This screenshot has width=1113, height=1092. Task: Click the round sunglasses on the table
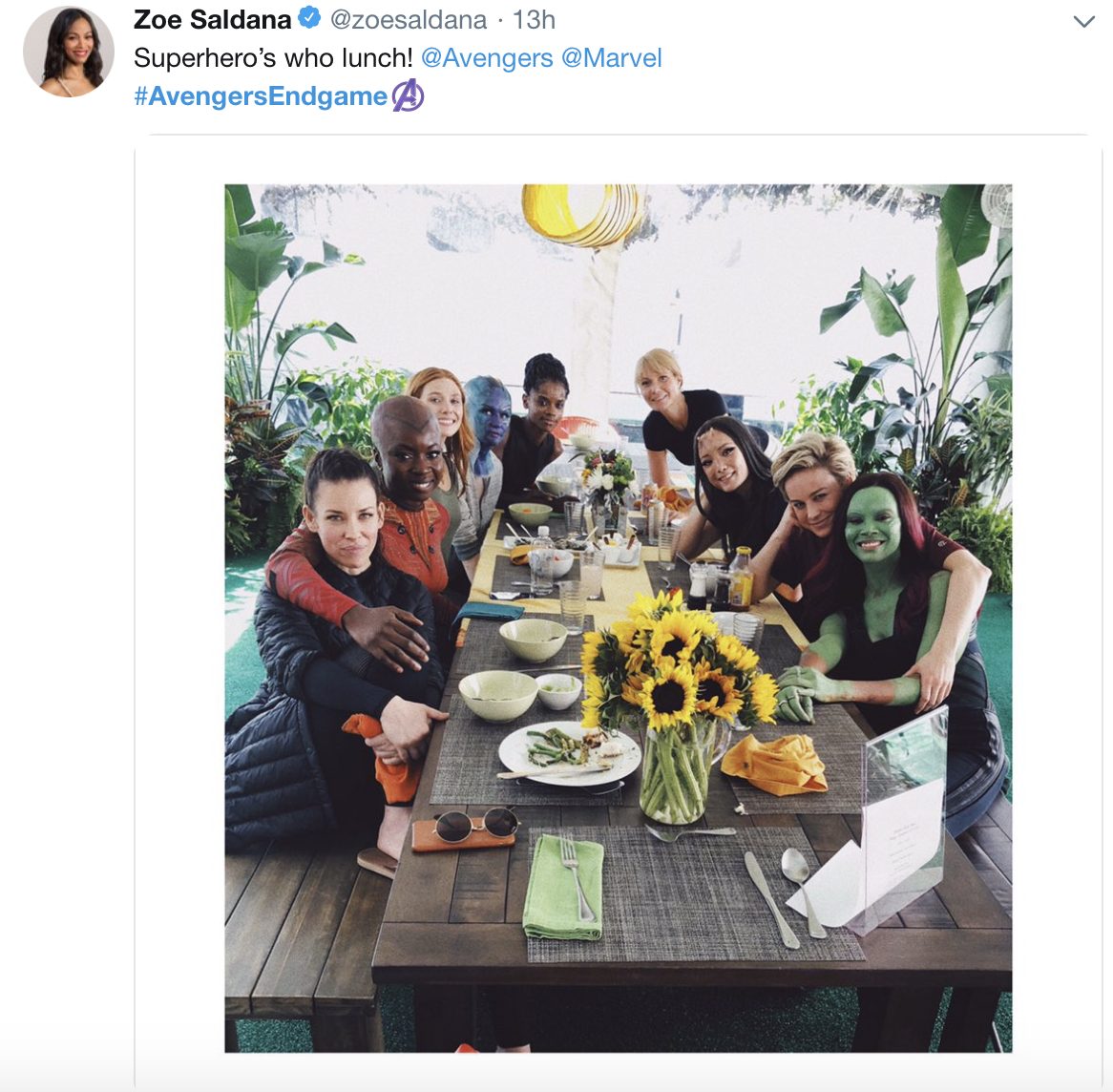coord(474,824)
